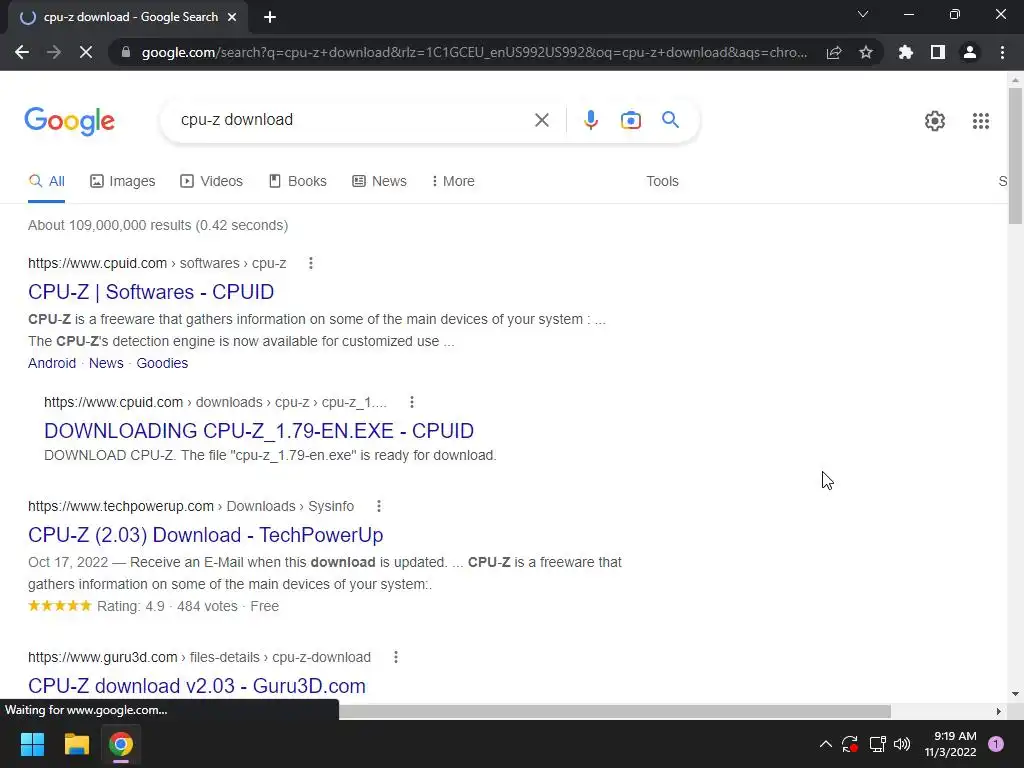Go back to the previous page
This screenshot has width=1024, height=768.
(22, 52)
